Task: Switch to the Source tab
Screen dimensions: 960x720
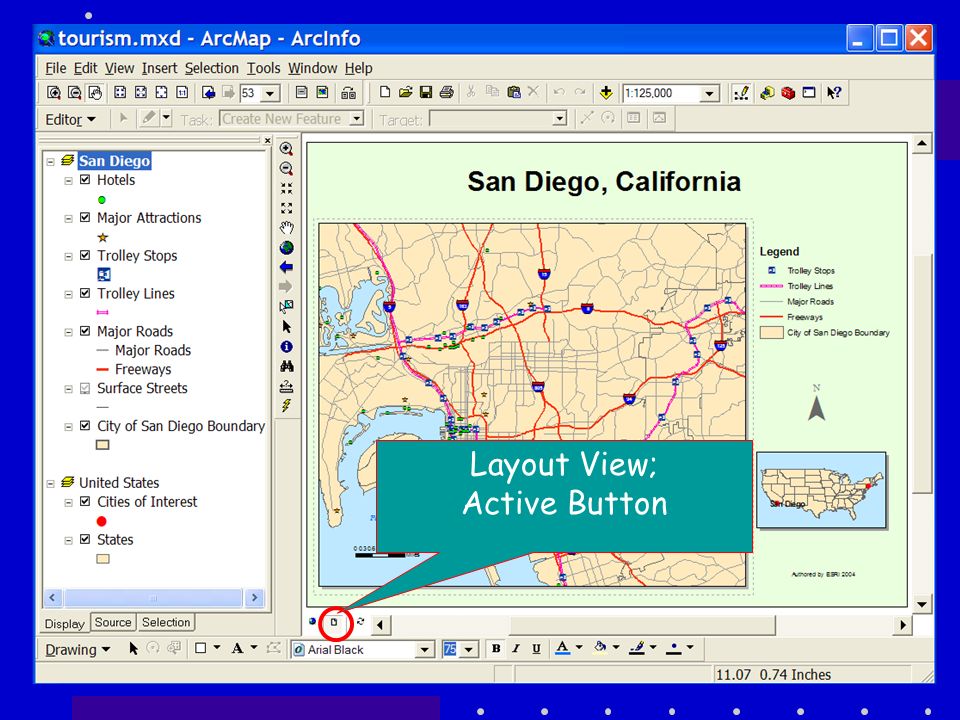Action: click(113, 622)
